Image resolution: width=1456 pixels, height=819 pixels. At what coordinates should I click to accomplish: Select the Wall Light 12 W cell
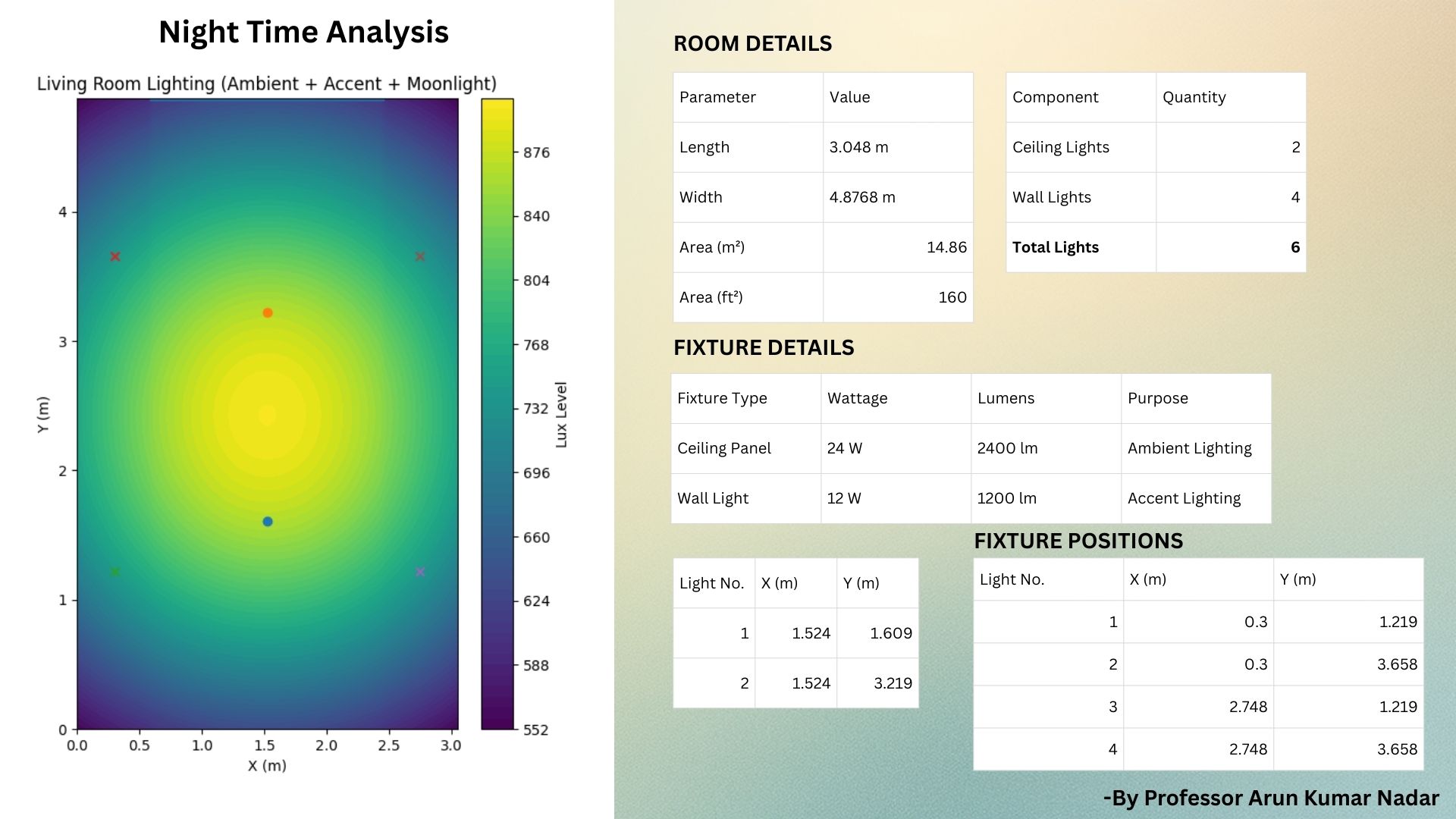coord(844,498)
